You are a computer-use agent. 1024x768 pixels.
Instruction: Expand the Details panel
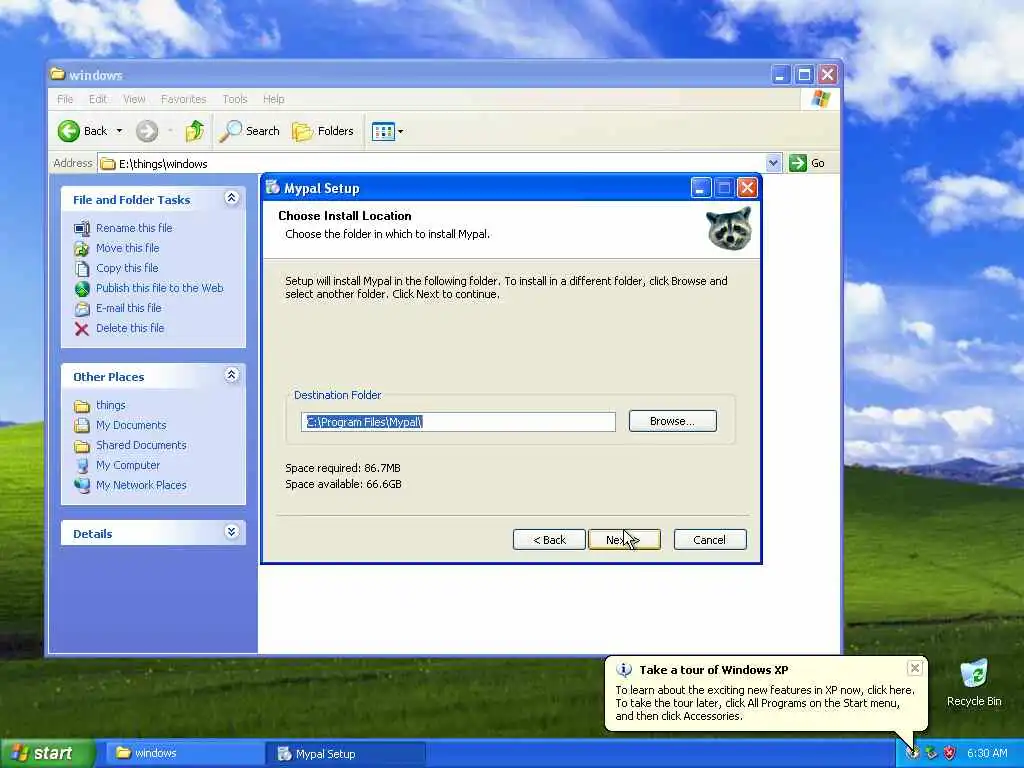[232, 532]
